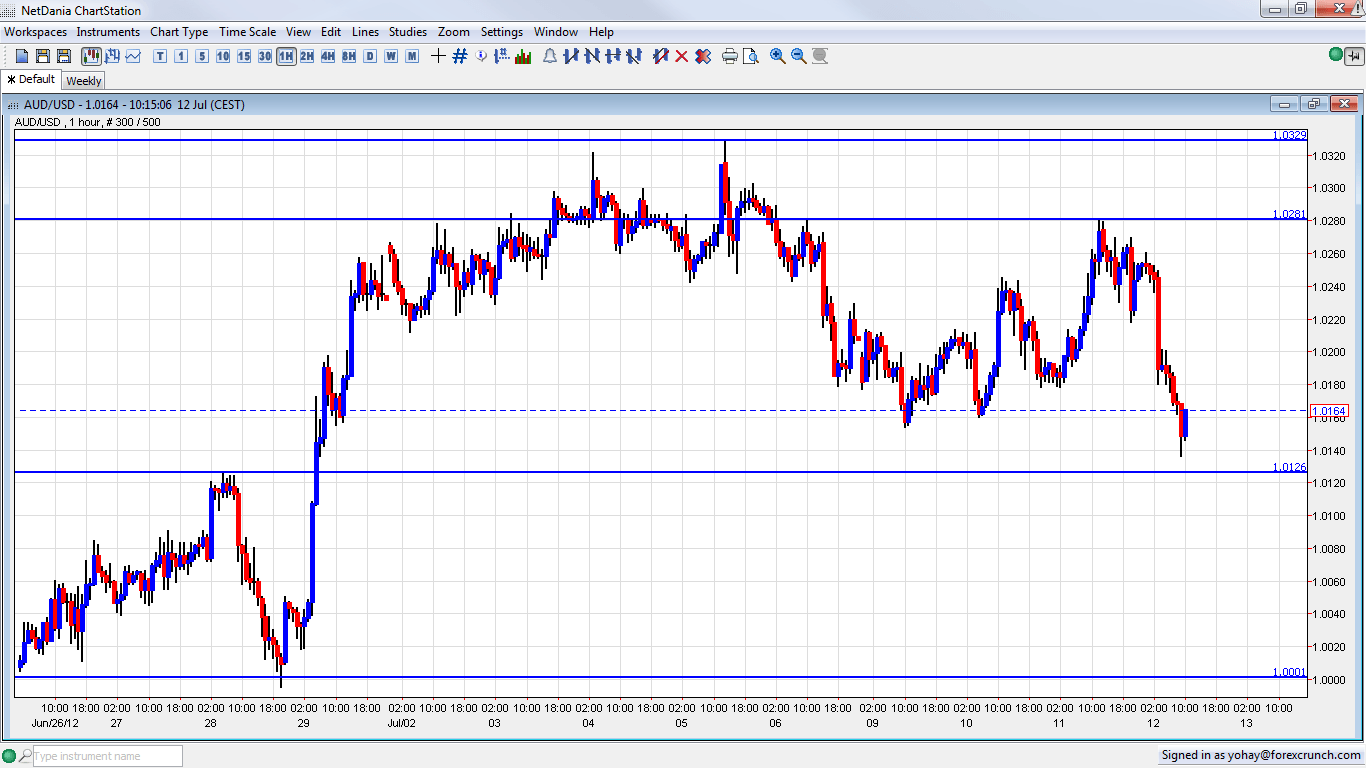Image resolution: width=1366 pixels, height=768 pixels.
Task: Open the Window menu
Action: [556, 32]
